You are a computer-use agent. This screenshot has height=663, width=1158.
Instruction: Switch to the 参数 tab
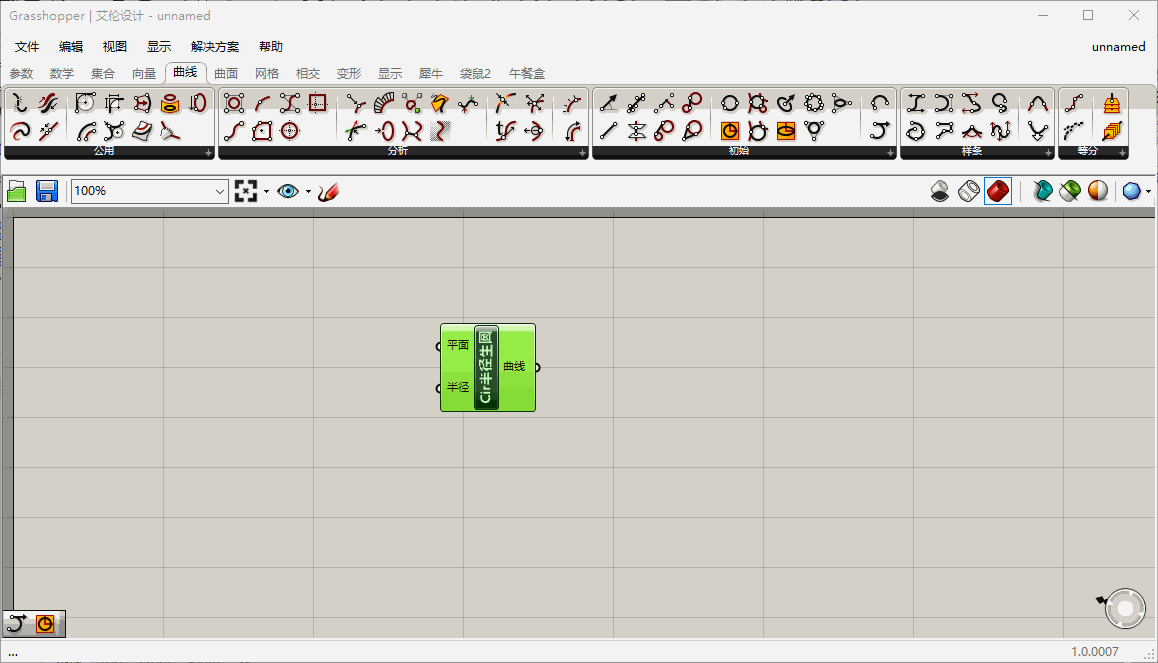[x=21, y=73]
